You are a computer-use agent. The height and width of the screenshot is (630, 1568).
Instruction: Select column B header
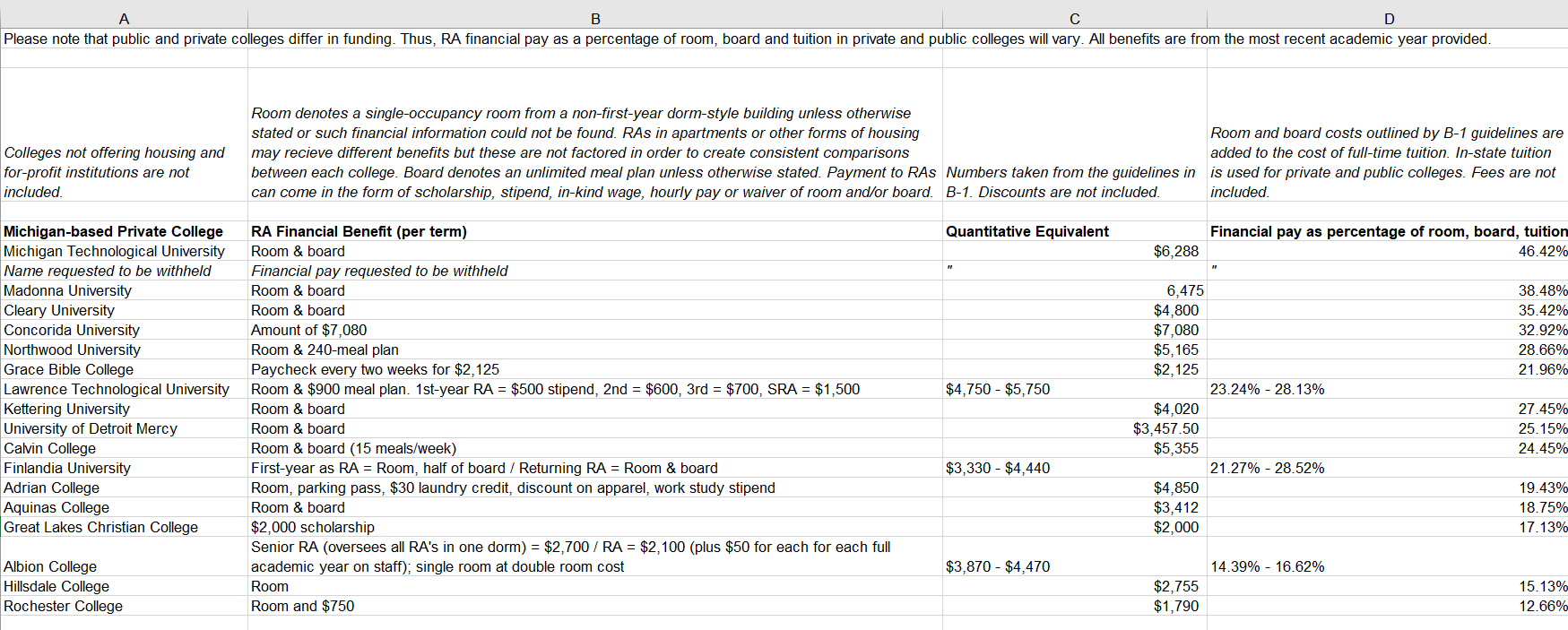click(595, 19)
